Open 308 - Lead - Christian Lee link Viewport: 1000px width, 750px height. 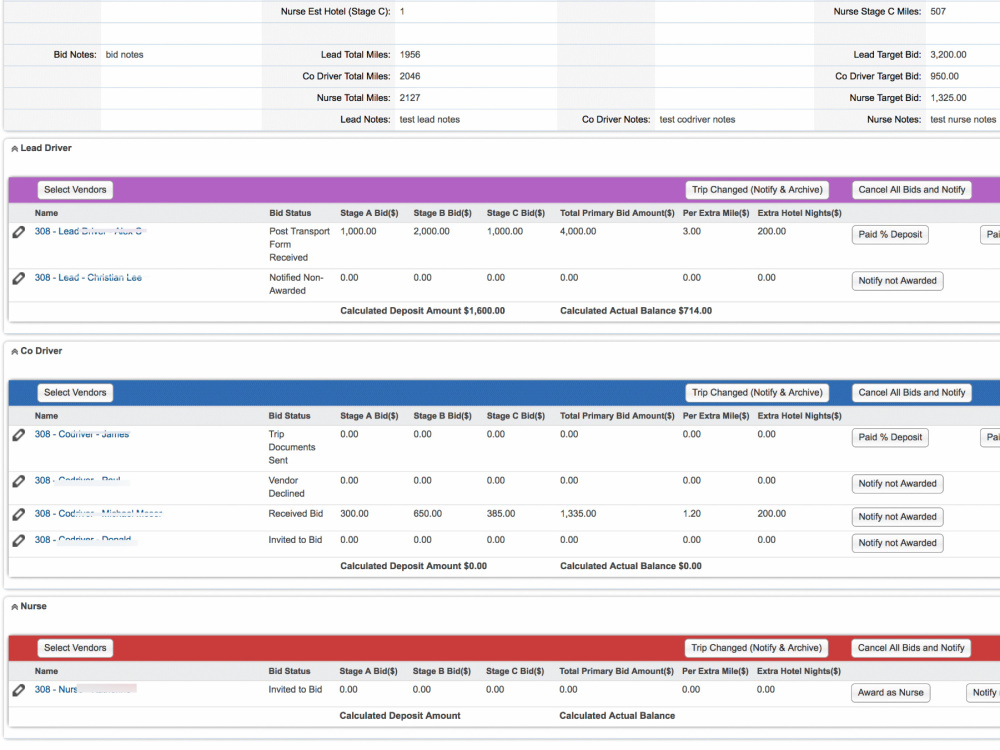[x=88, y=278]
